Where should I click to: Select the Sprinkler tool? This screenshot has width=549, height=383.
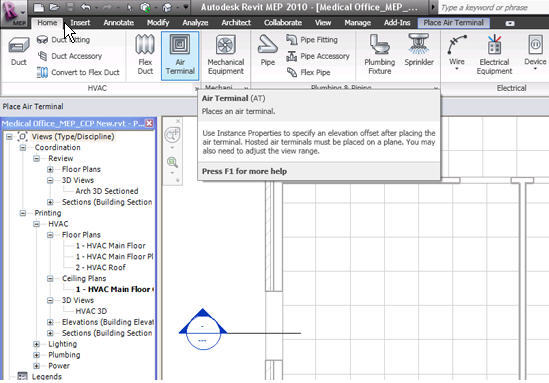(x=419, y=50)
